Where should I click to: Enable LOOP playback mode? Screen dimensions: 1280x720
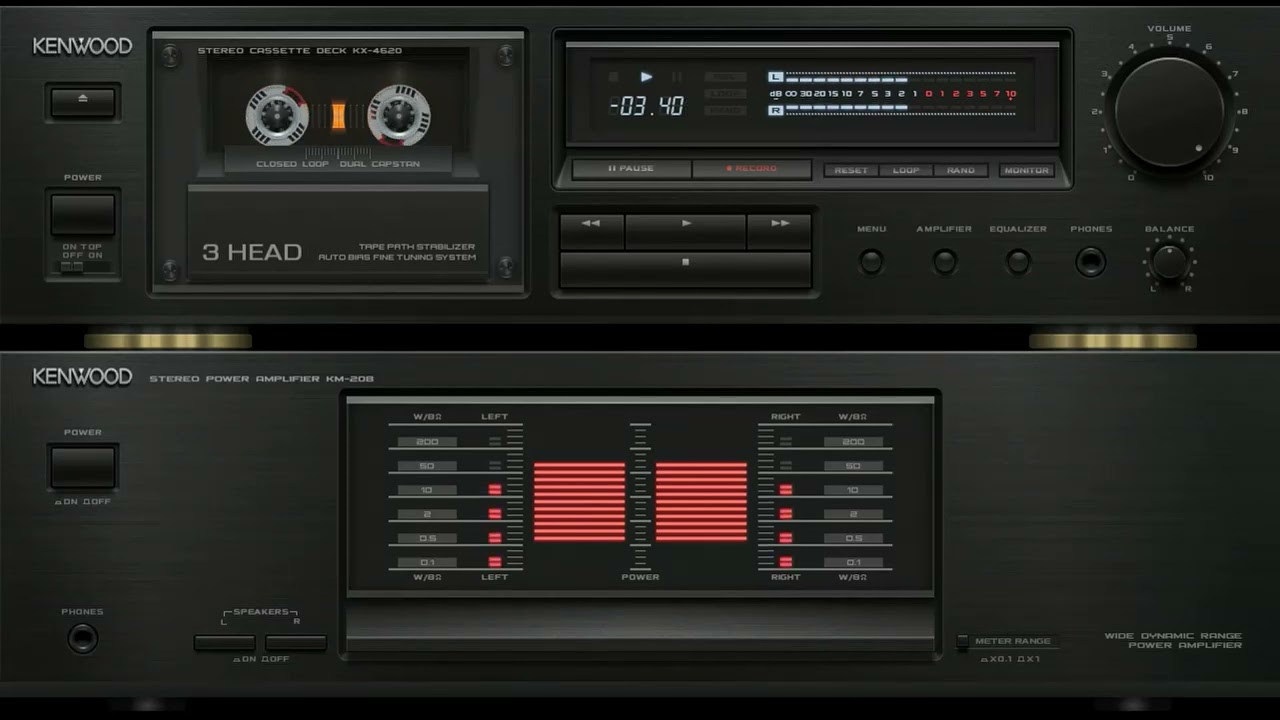tap(906, 171)
